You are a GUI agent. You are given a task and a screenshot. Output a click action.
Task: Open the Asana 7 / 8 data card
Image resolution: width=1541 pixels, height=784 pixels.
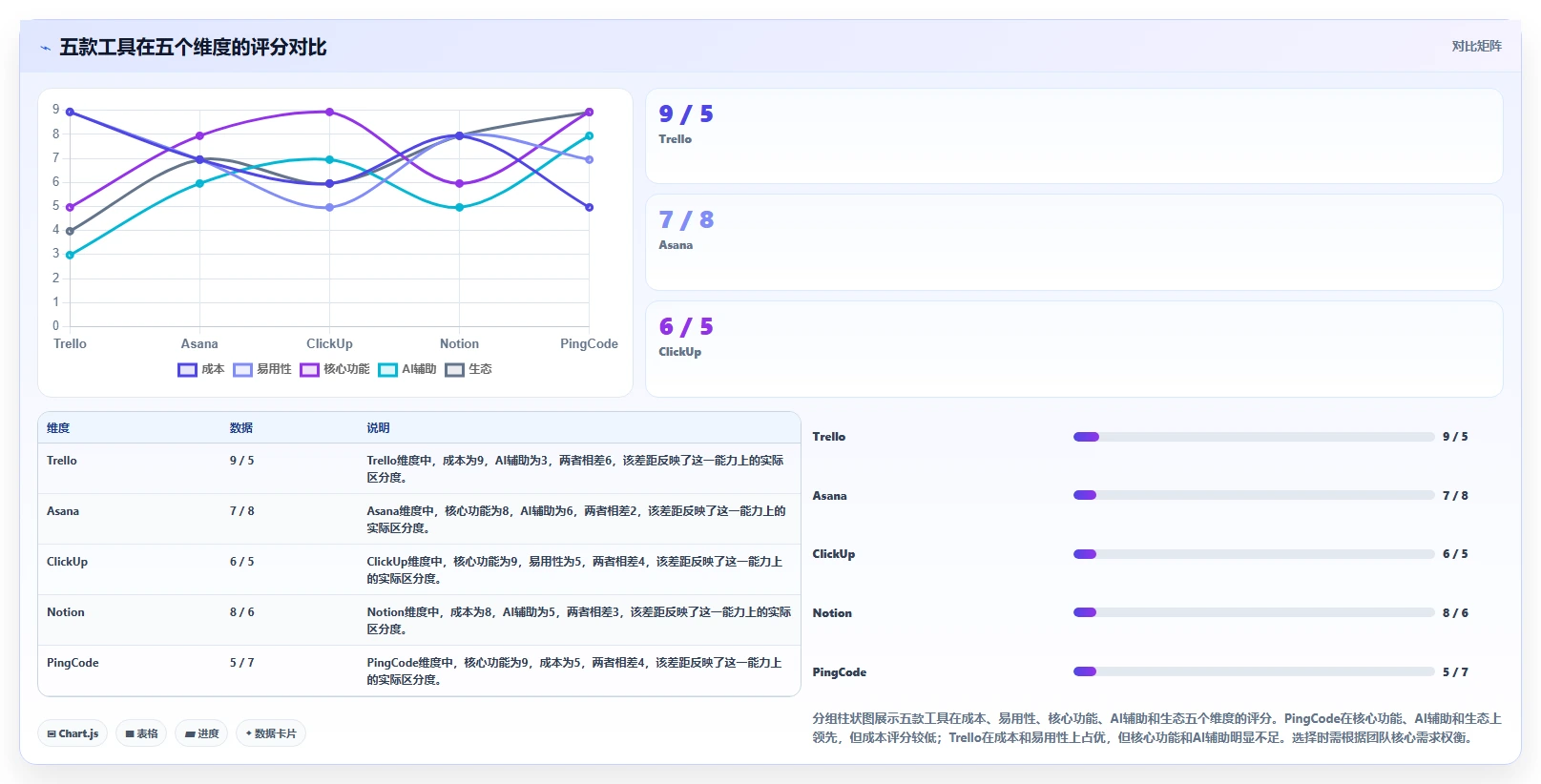[1074, 242]
